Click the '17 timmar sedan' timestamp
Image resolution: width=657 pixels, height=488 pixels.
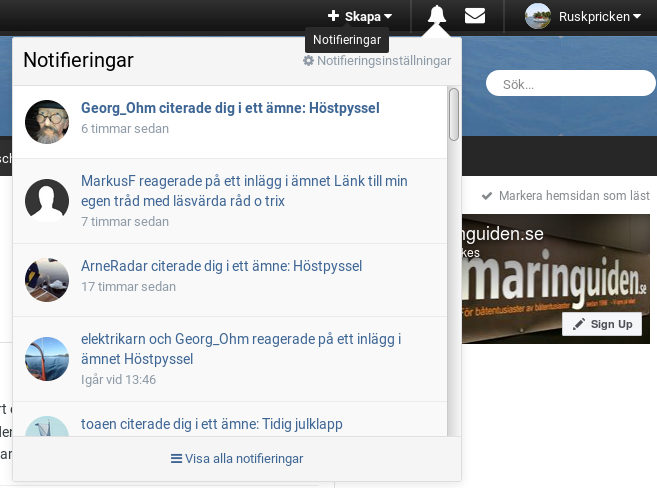coord(128,287)
